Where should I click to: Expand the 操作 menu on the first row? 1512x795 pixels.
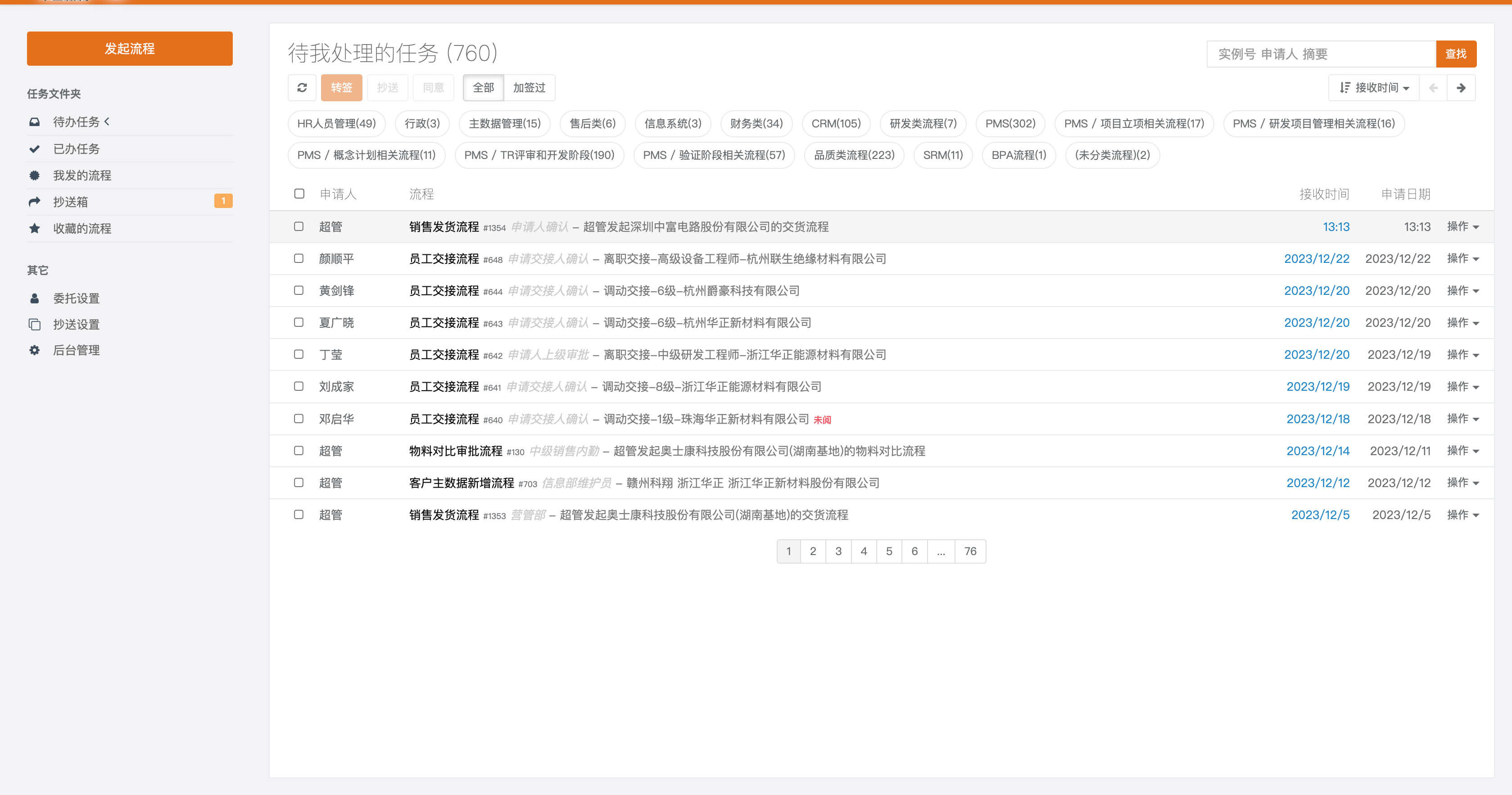point(1462,226)
